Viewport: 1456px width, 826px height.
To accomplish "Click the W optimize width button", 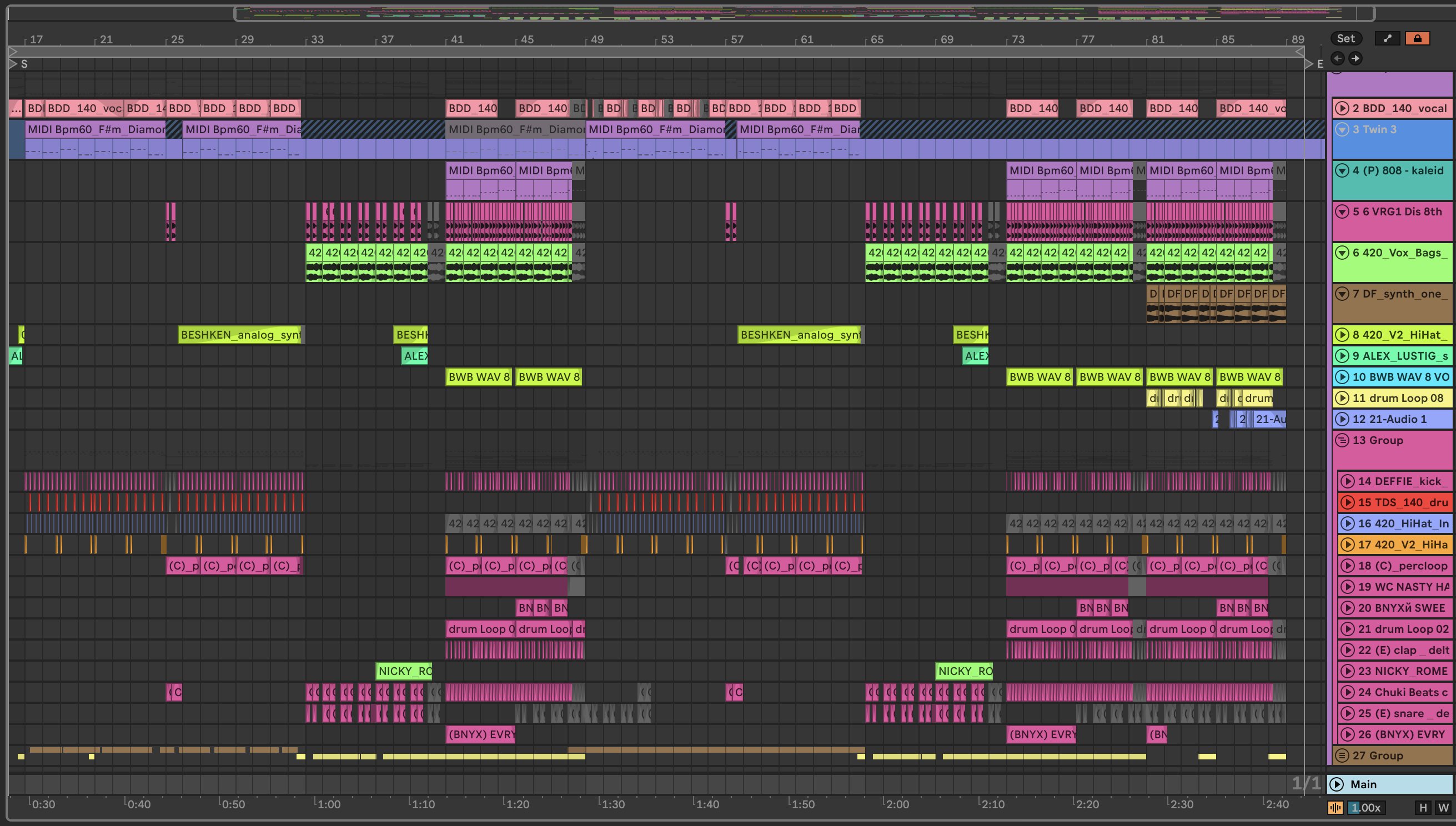I will point(1443,807).
